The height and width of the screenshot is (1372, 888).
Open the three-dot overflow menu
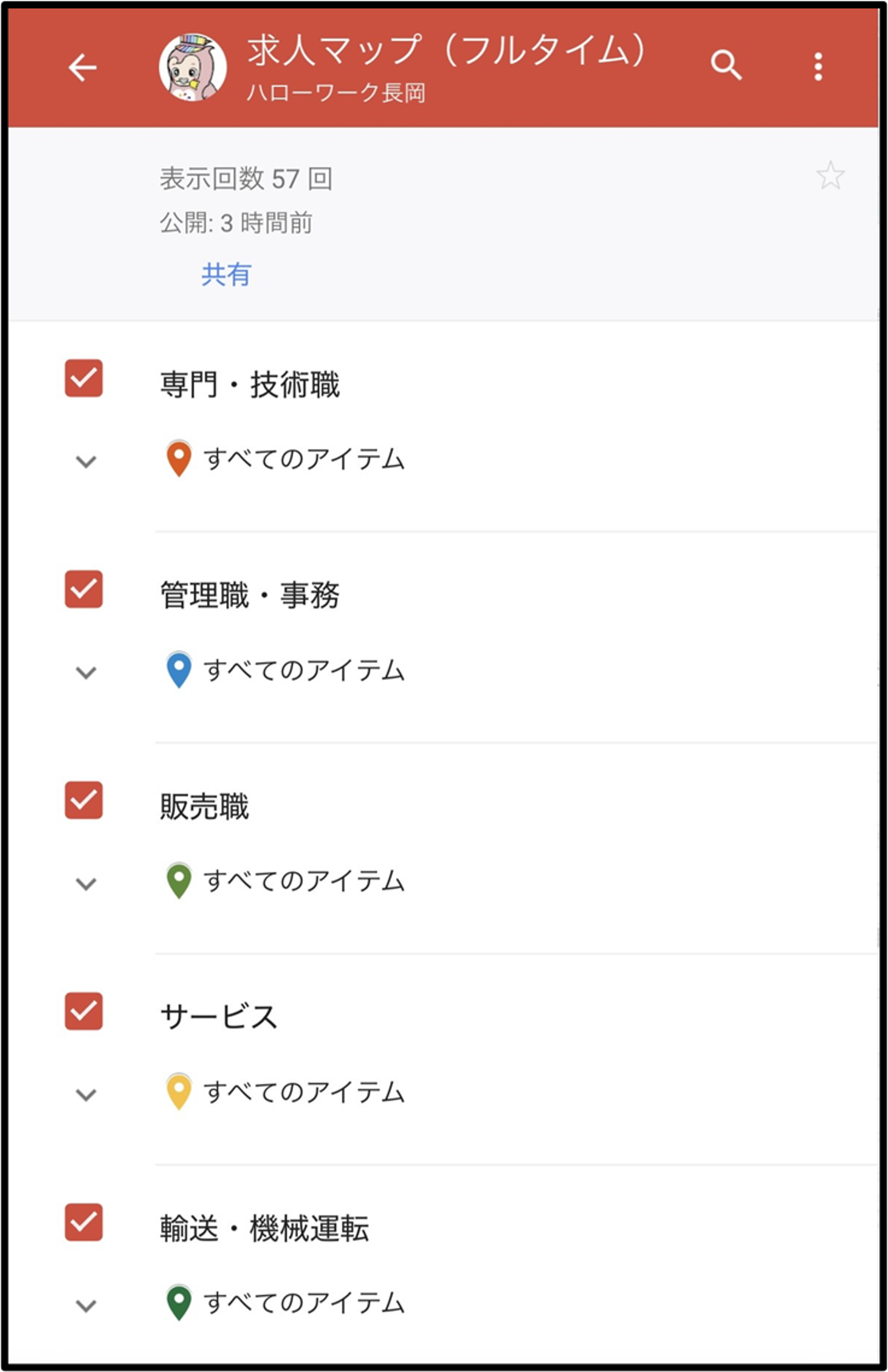(x=818, y=66)
